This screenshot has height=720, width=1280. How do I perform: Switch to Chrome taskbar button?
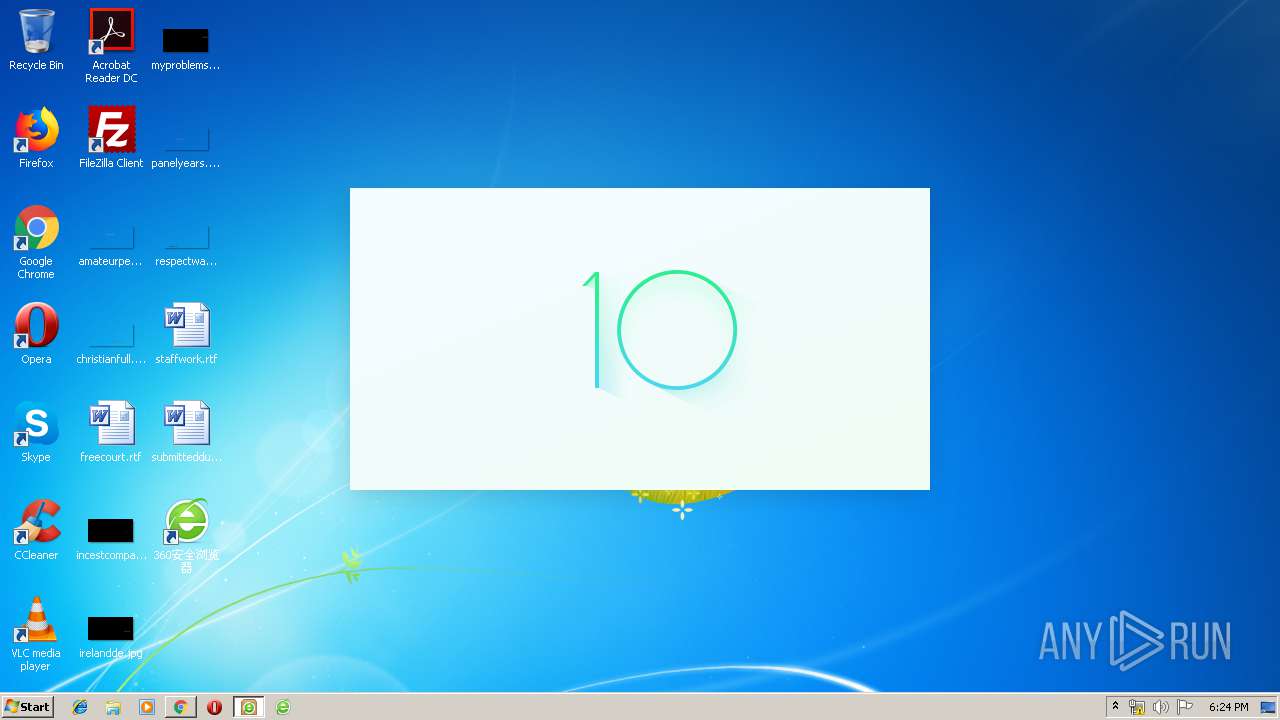coord(180,707)
